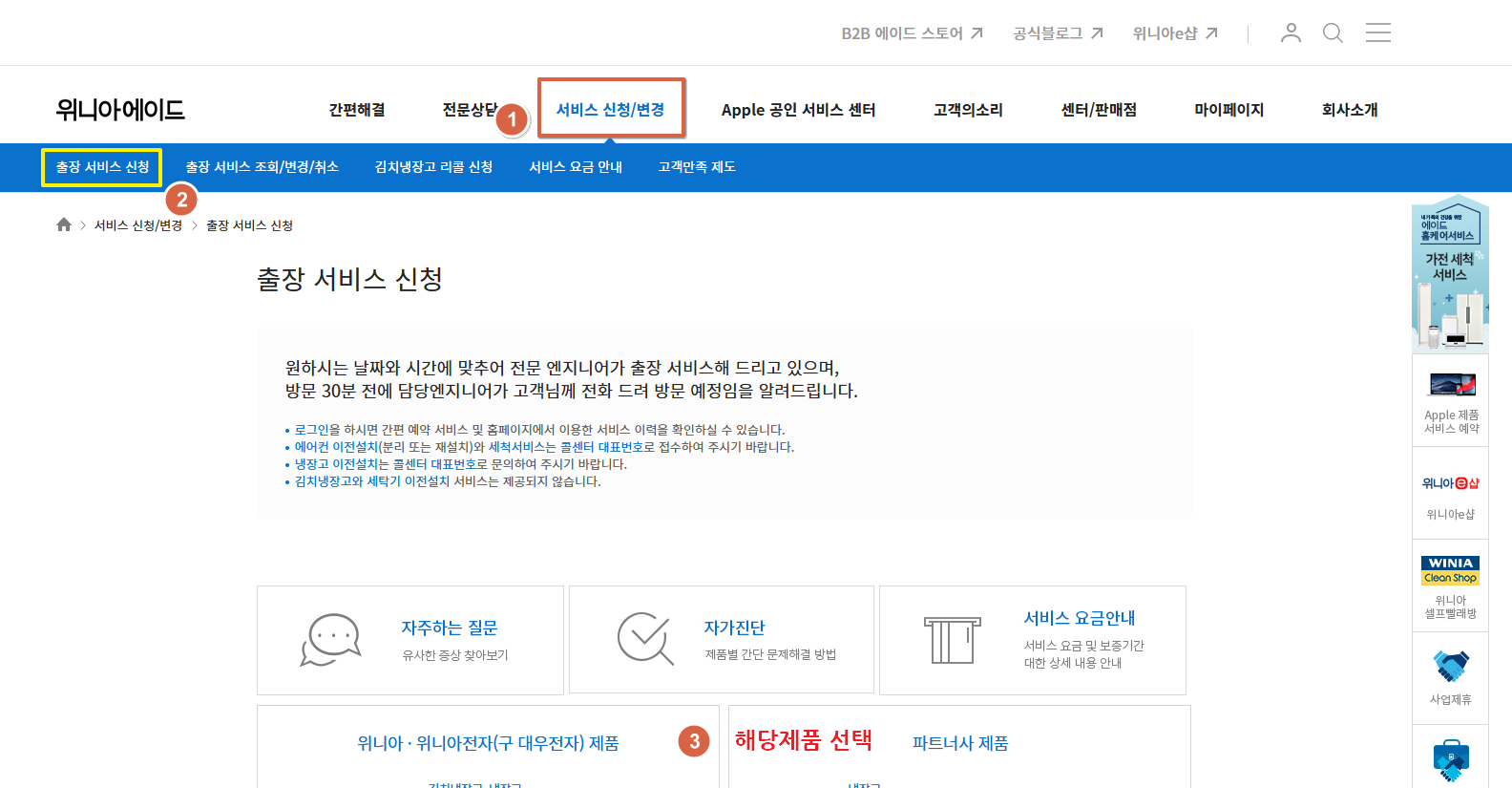Viewport: 1512px width, 788px height.
Task: Select 서비스 요금 안내 submenu tab
Action: [576, 167]
